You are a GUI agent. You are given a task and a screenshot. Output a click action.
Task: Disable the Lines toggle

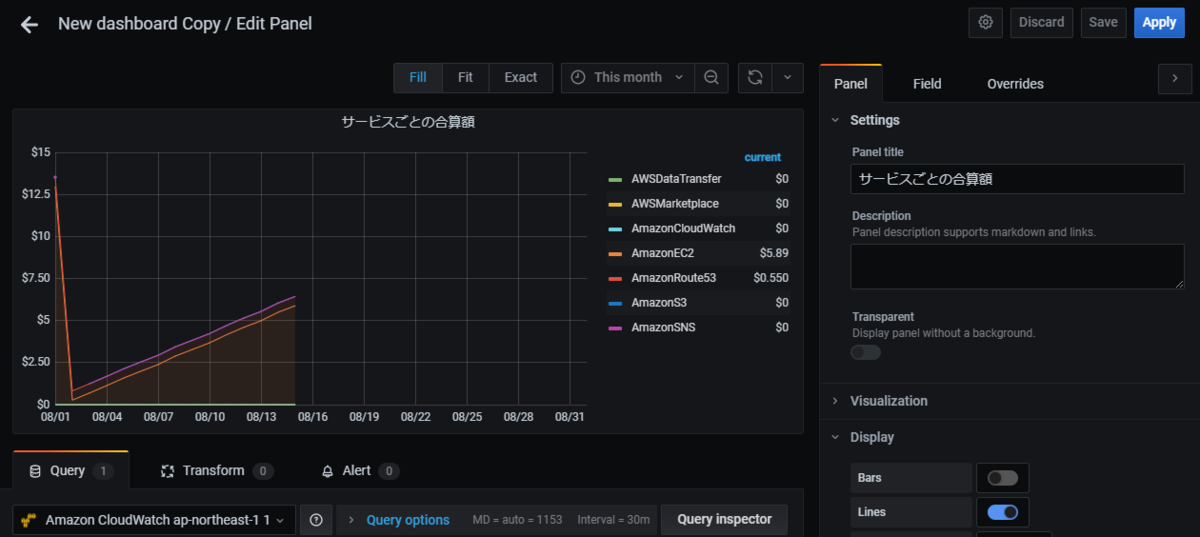click(1002, 512)
